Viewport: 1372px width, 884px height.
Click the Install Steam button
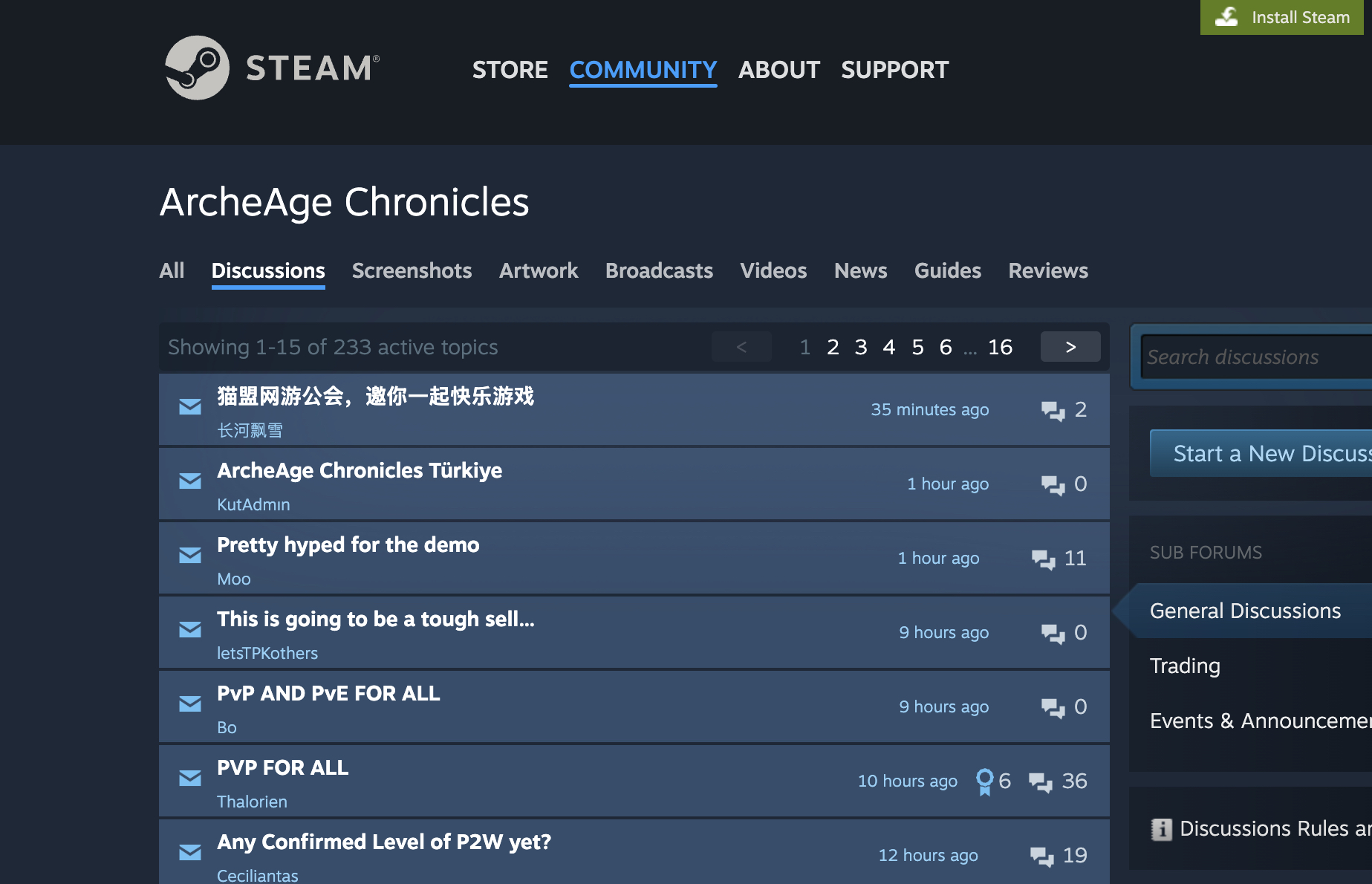point(1282,17)
